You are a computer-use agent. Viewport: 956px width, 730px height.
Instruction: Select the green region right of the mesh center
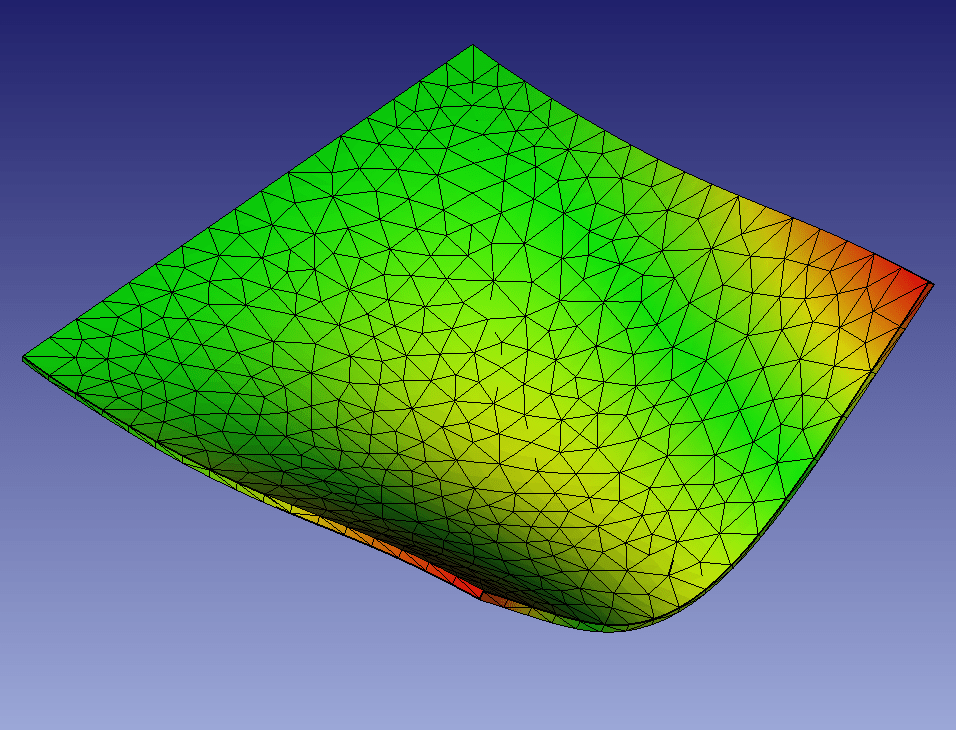(680, 380)
